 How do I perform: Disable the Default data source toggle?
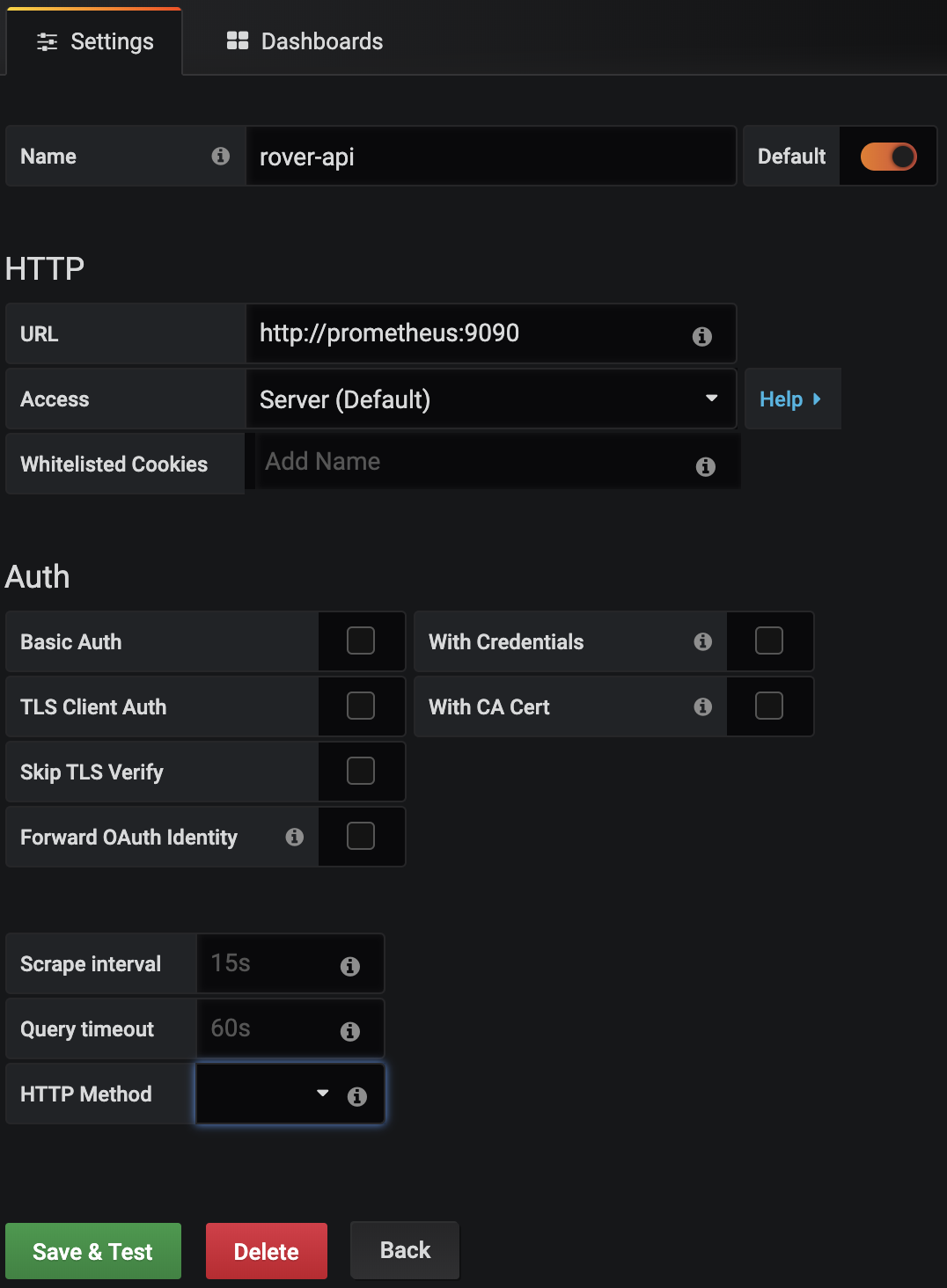(888, 156)
